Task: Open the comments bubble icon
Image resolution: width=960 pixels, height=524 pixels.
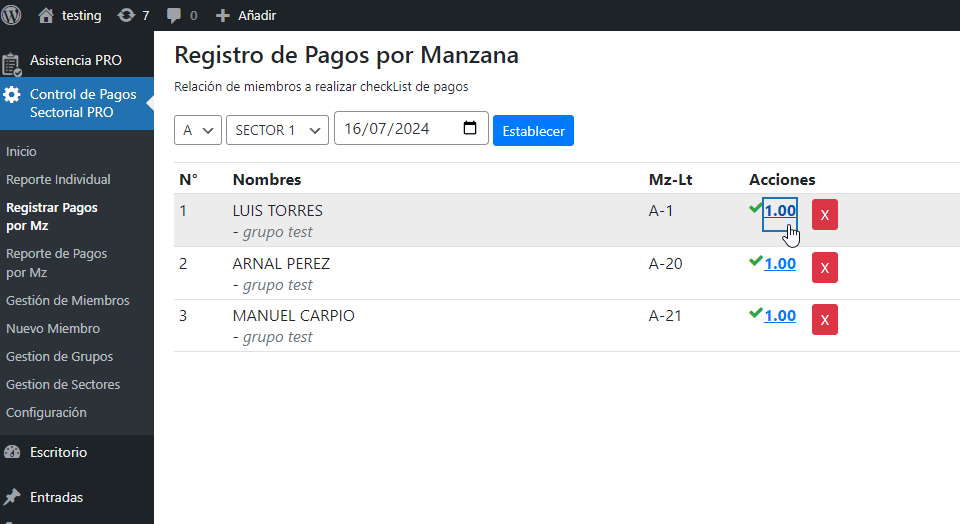Action: (x=174, y=16)
